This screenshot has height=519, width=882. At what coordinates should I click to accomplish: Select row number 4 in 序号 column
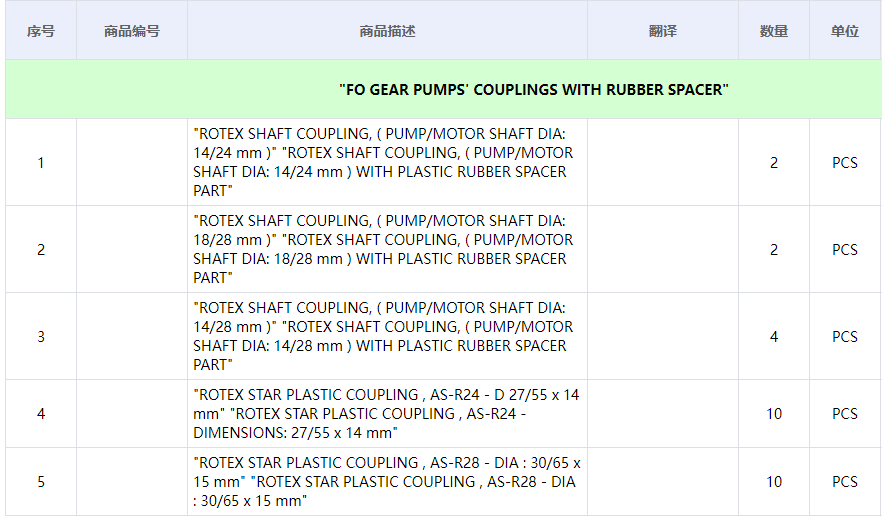click(x=41, y=413)
